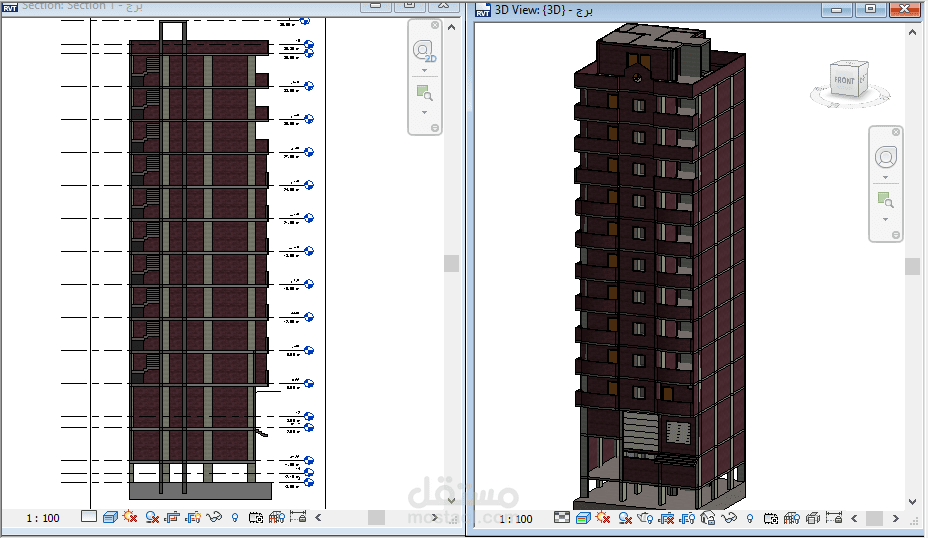Open Detail Level in Section view bar

click(x=89, y=517)
